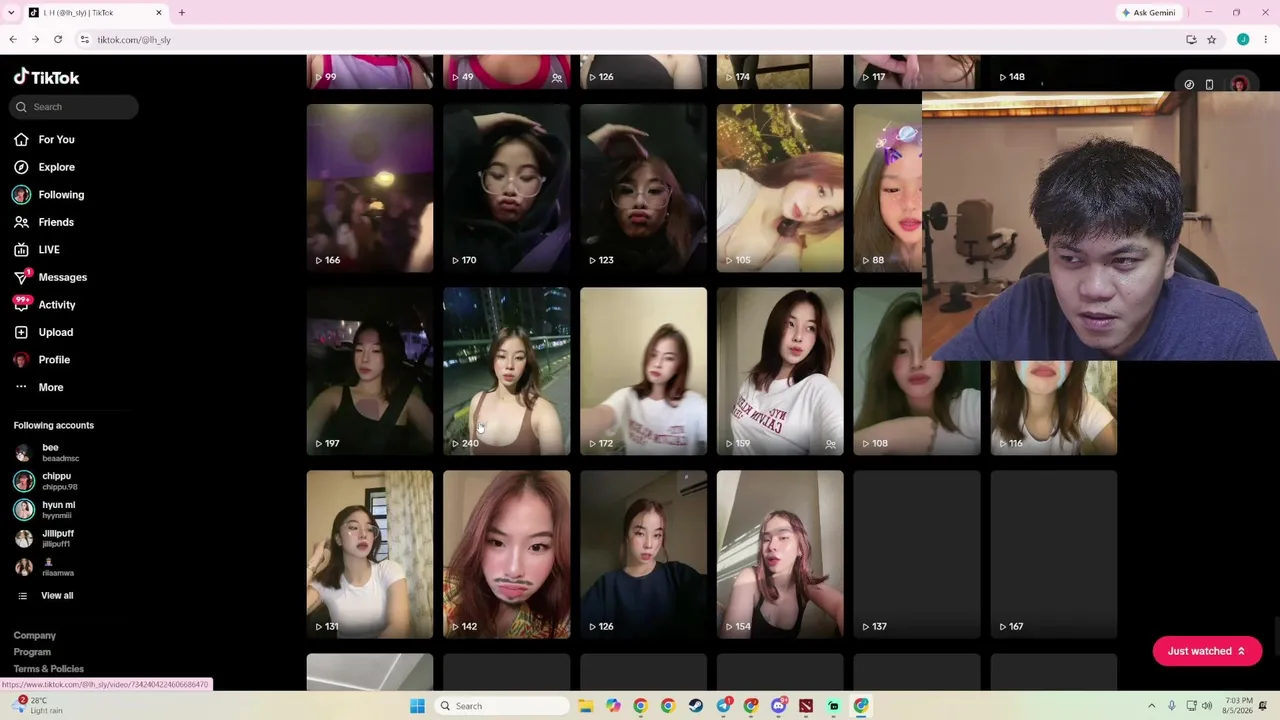
Task: Click the get app phone icon
Action: (1209, 85)
